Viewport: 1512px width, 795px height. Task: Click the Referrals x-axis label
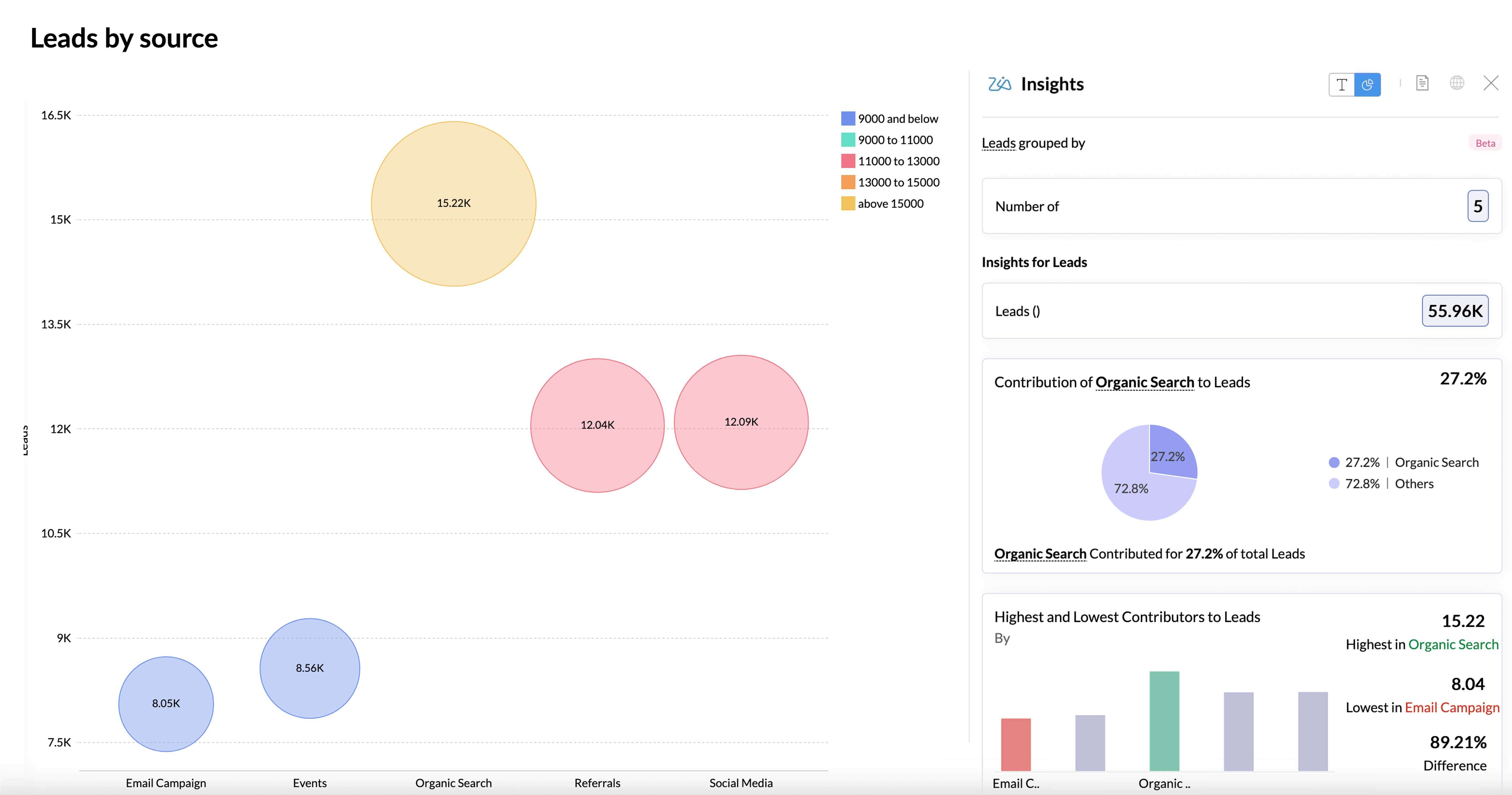pos(598,783)
